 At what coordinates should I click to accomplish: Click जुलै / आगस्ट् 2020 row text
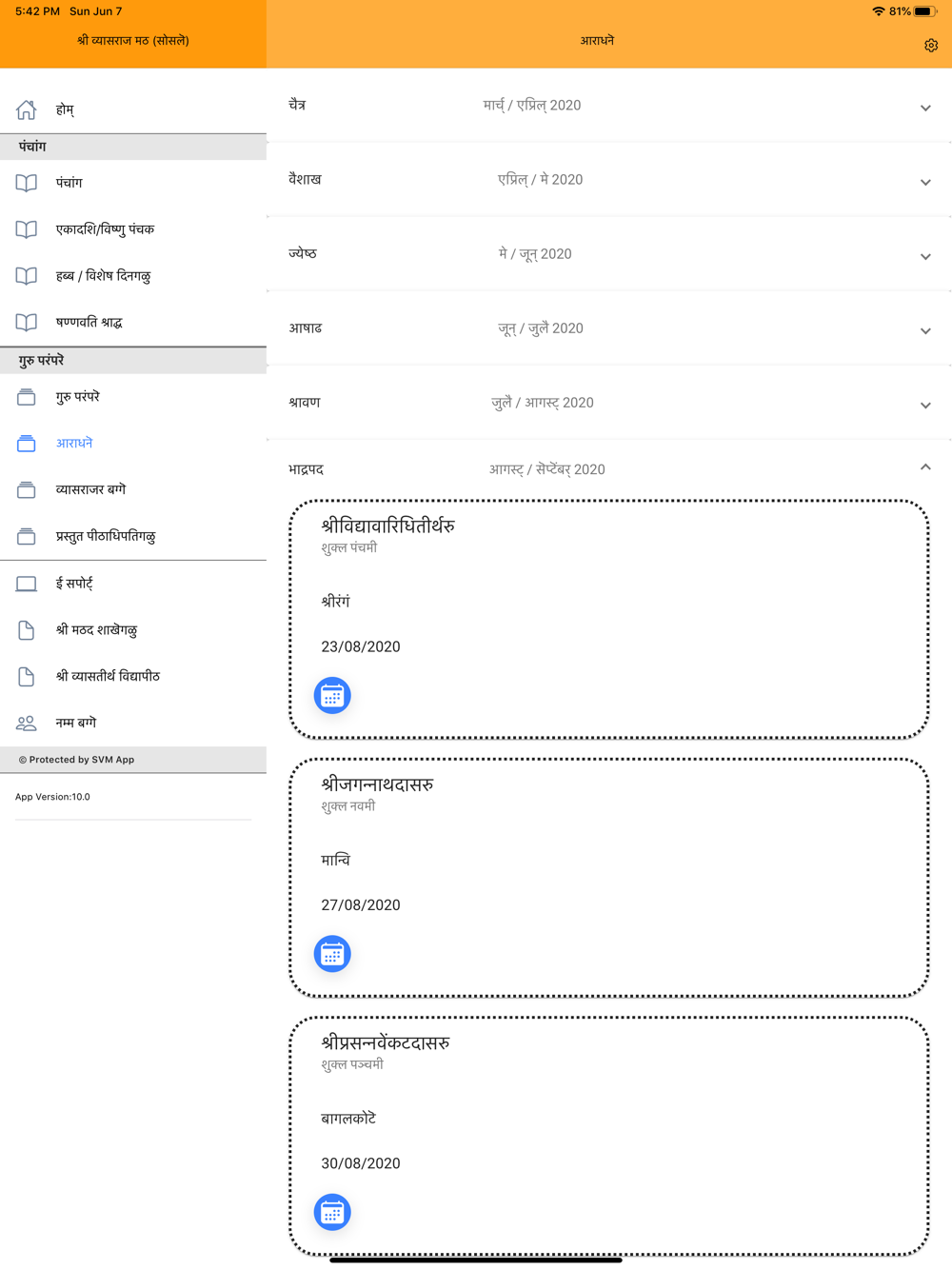pos(543,403)
